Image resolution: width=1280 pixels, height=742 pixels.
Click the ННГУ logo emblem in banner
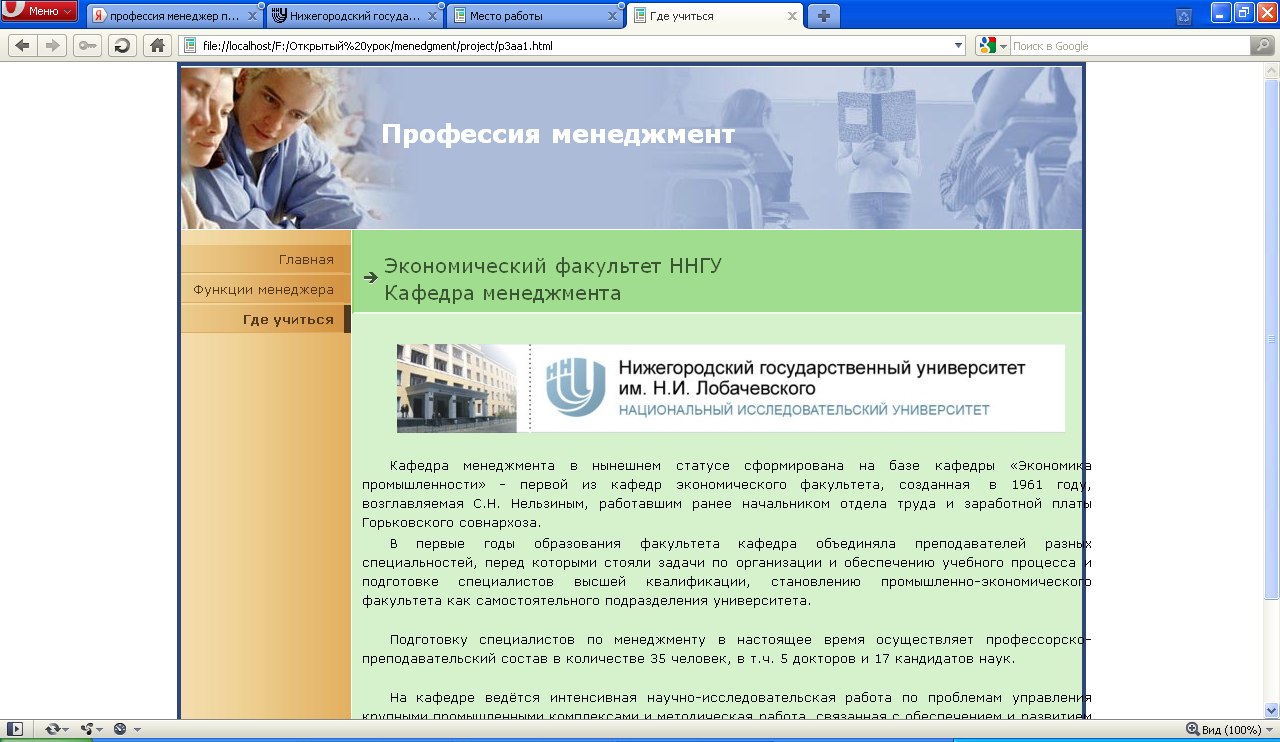coord(575,388)
